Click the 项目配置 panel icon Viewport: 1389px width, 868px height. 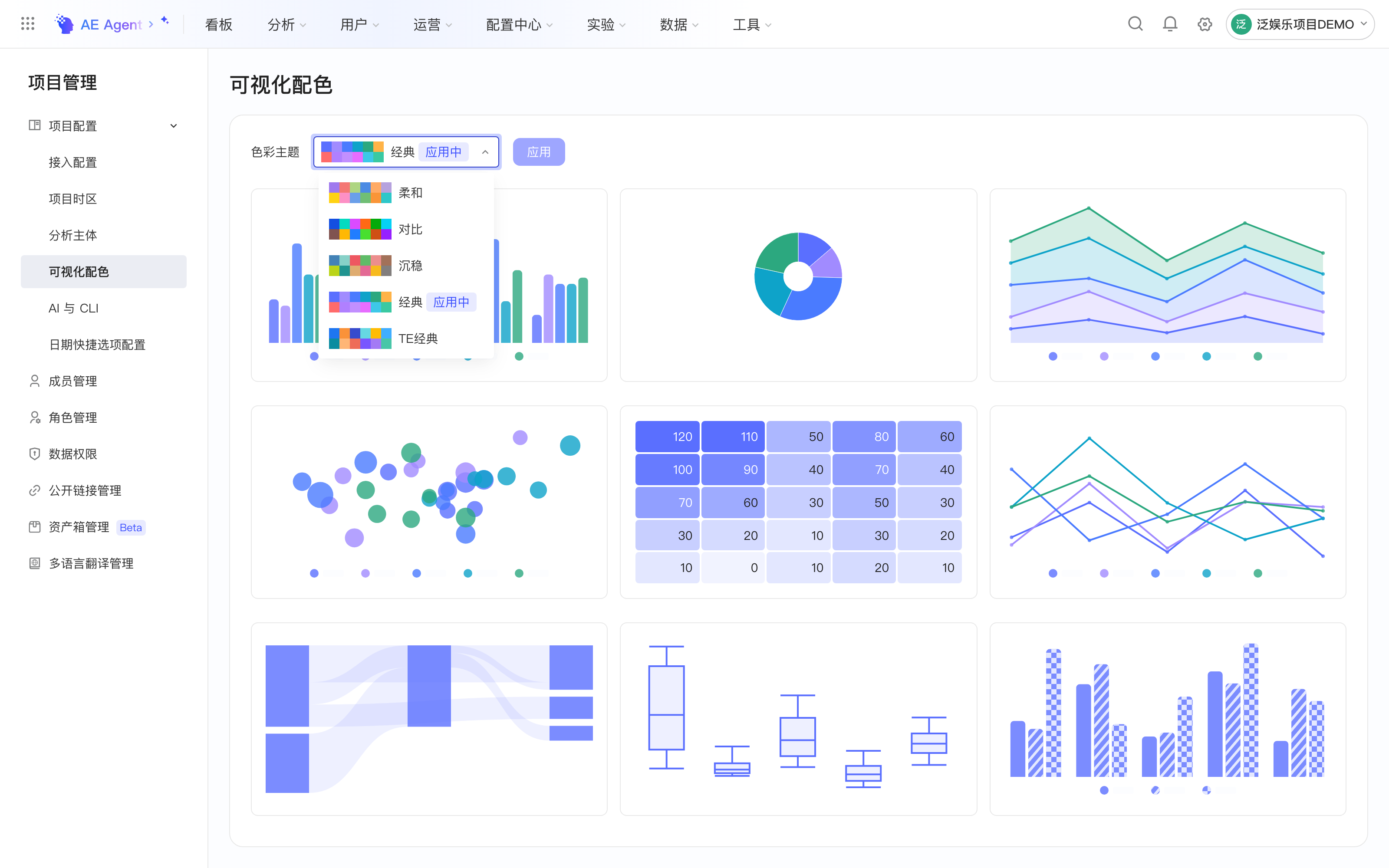click(34, 125)
